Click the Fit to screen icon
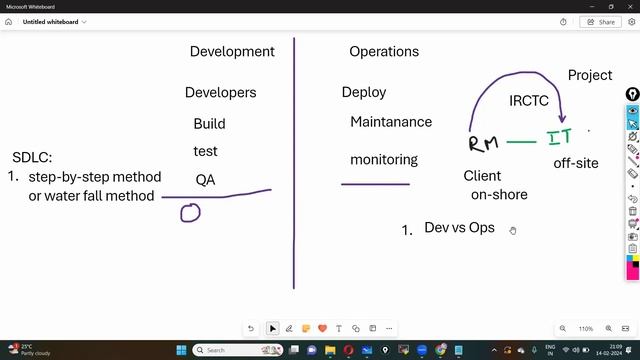 click(625, 329)
